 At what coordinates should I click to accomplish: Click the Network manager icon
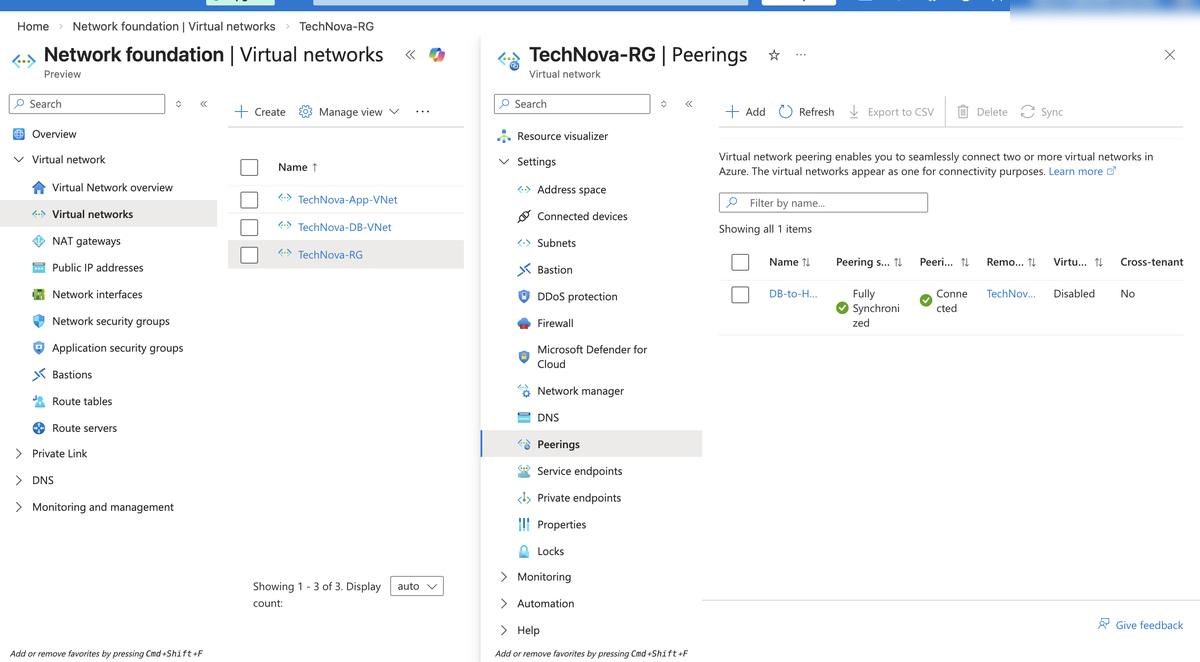[524, 391]
